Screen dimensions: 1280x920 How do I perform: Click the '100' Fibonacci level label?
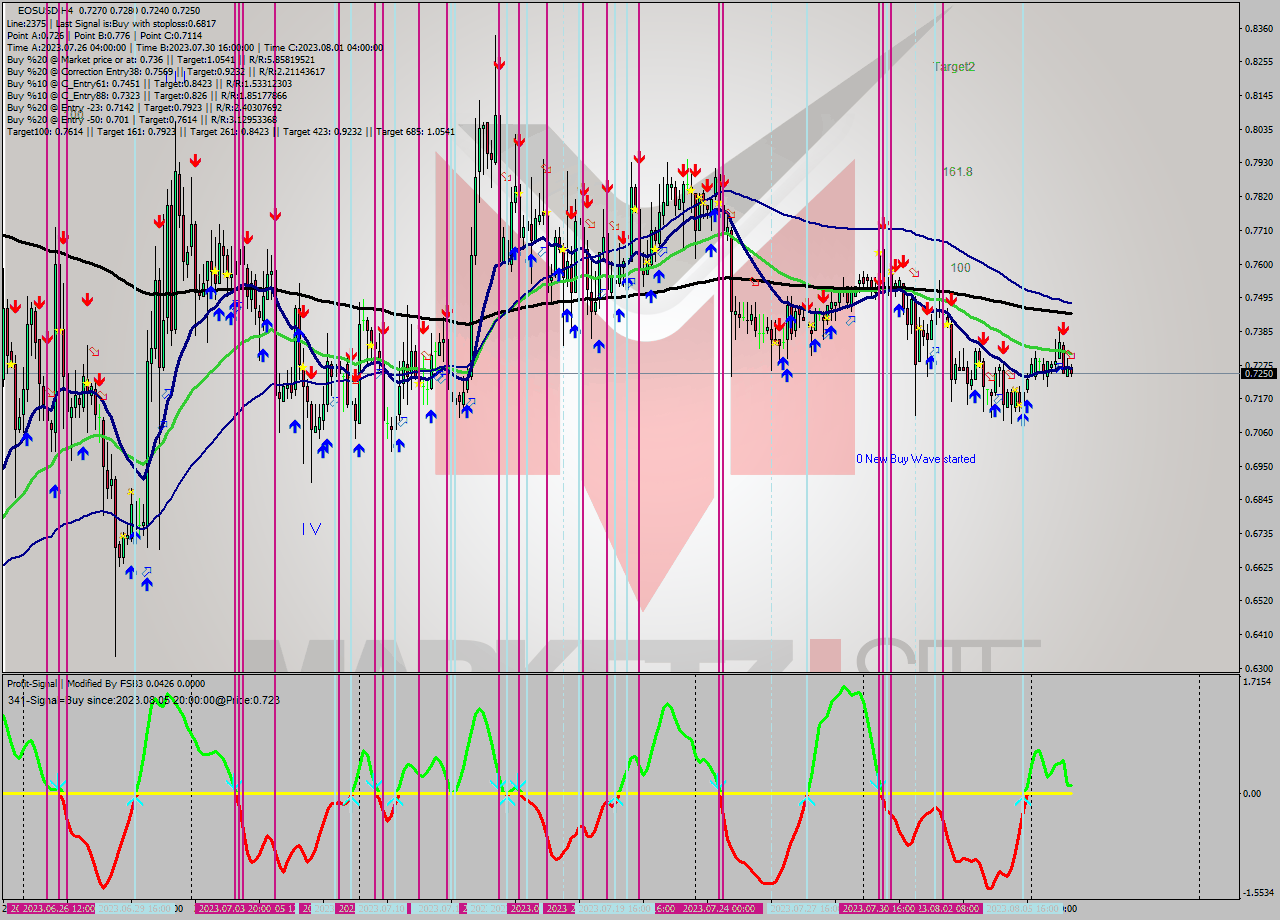tap(960, 268)
